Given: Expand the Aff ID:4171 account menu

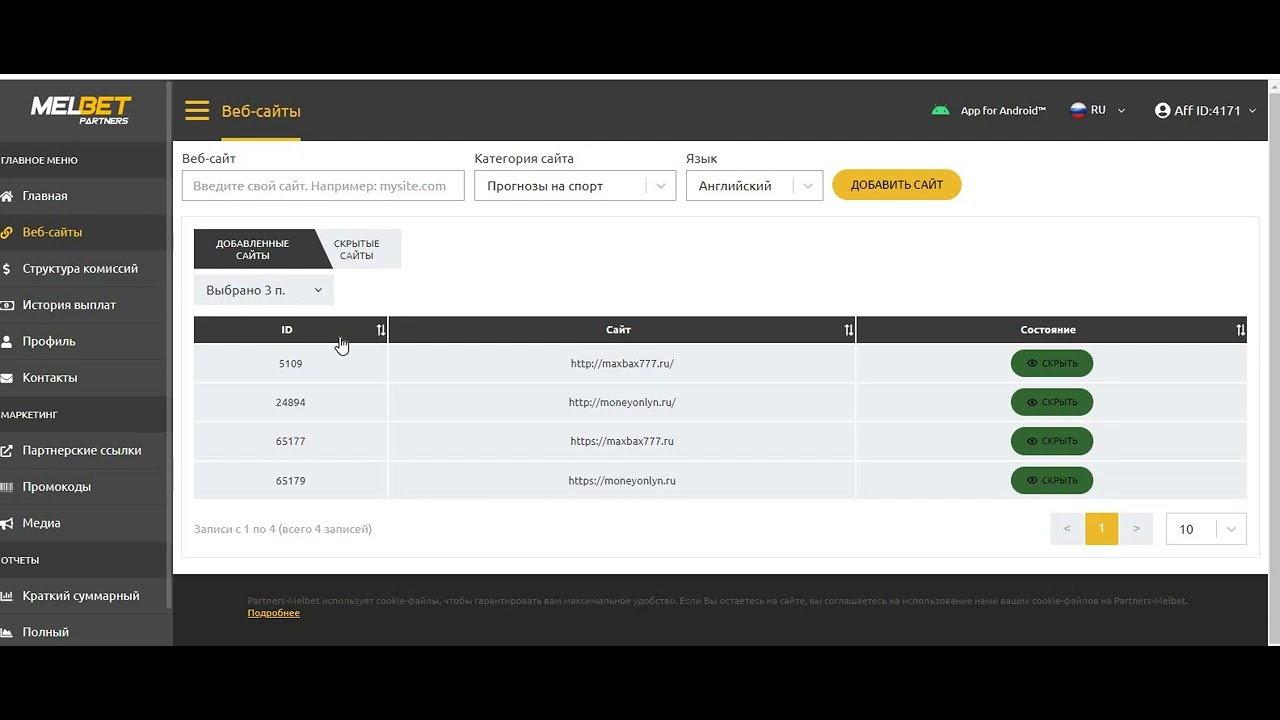Looking at the screenshot, I should (x=1205, y=110).
